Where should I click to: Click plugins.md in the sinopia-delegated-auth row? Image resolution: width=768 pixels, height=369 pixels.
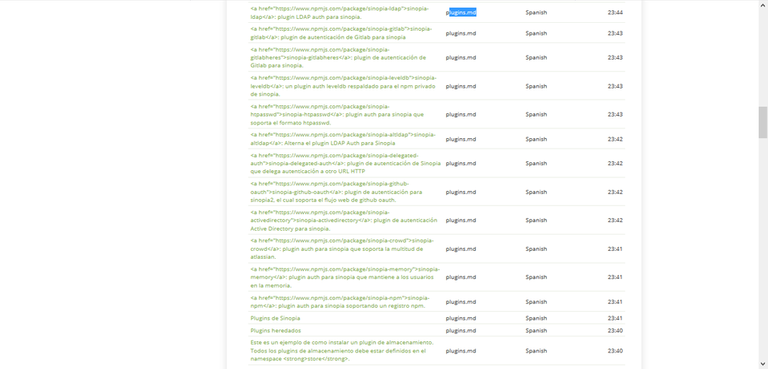(461, 163)
